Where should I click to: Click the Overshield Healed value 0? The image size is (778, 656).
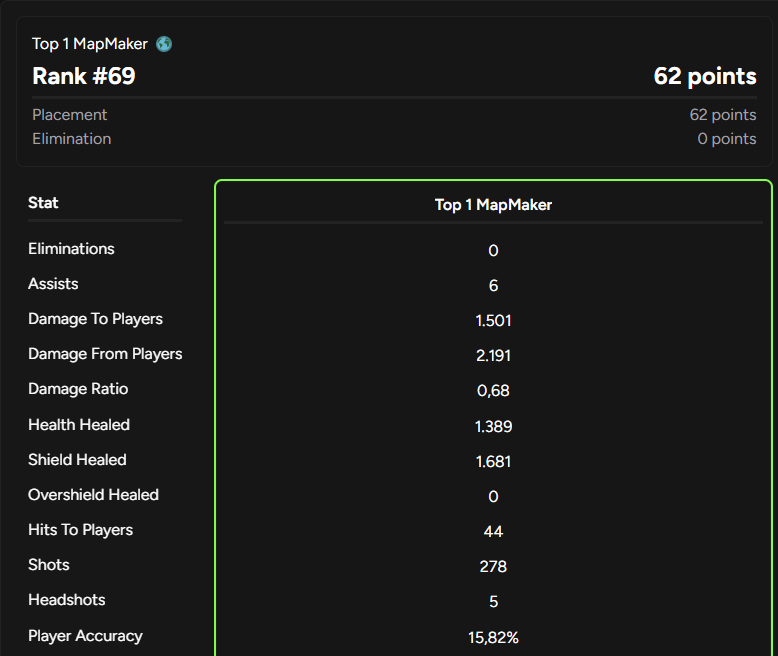(x=493, y=497)
